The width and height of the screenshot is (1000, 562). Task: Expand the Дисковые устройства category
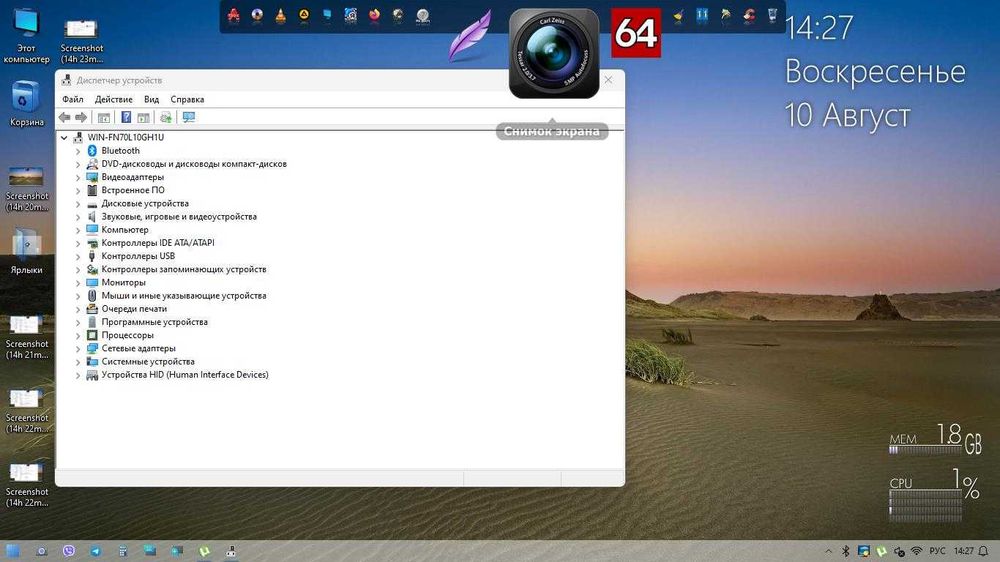pyautogui.click(x=78, y=204)
